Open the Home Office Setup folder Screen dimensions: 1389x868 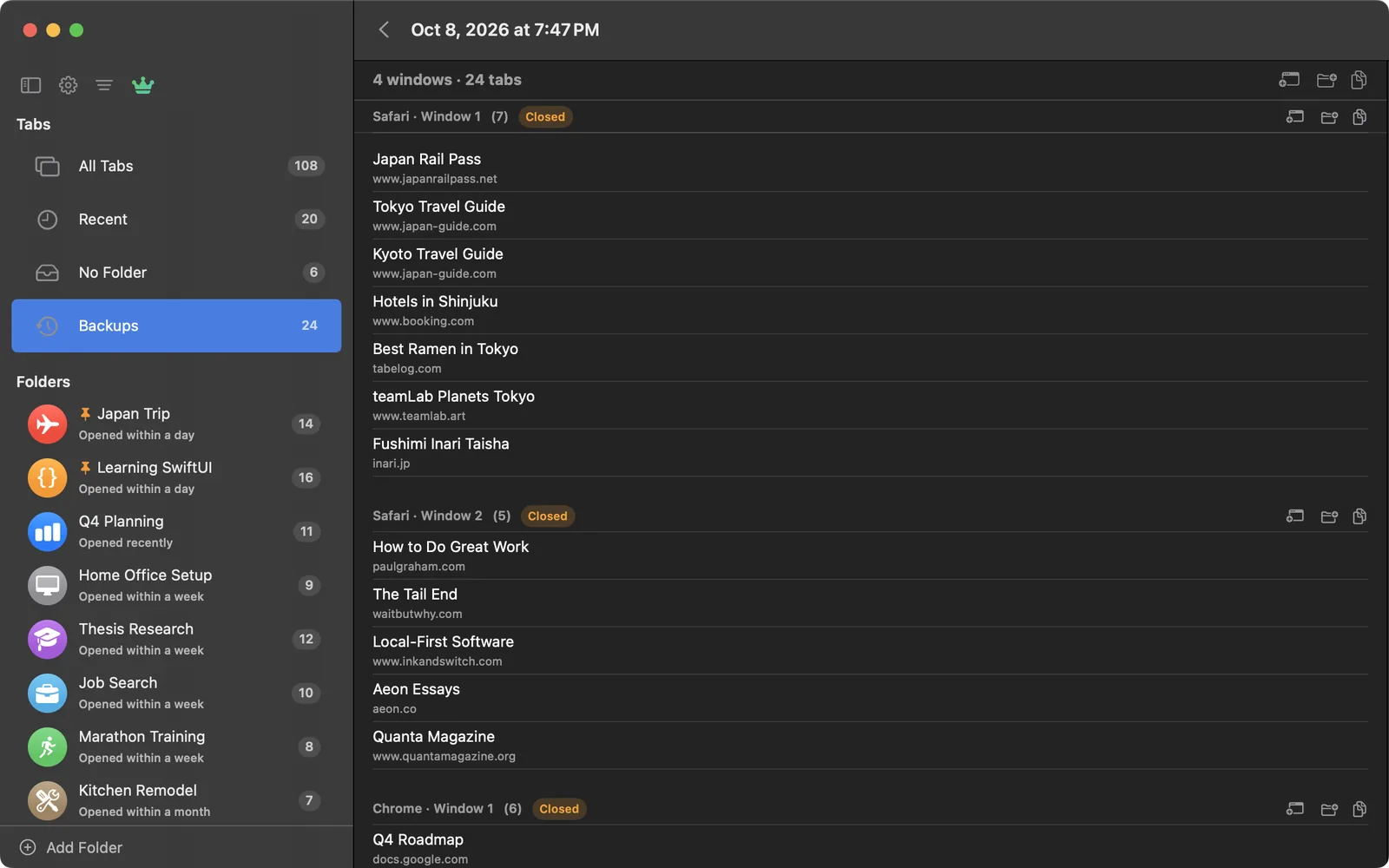176,585
